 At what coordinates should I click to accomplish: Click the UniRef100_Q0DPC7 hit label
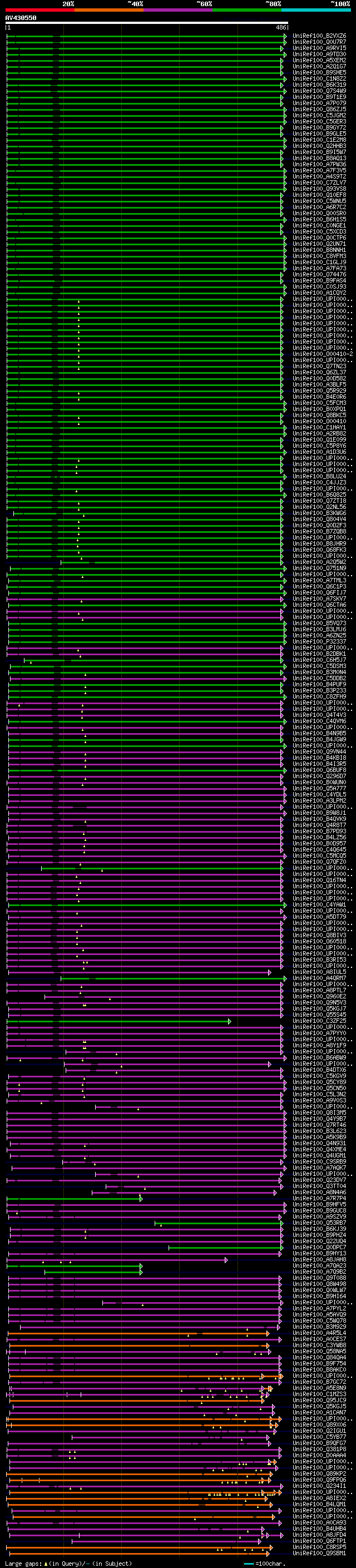tap(319, 1248)
